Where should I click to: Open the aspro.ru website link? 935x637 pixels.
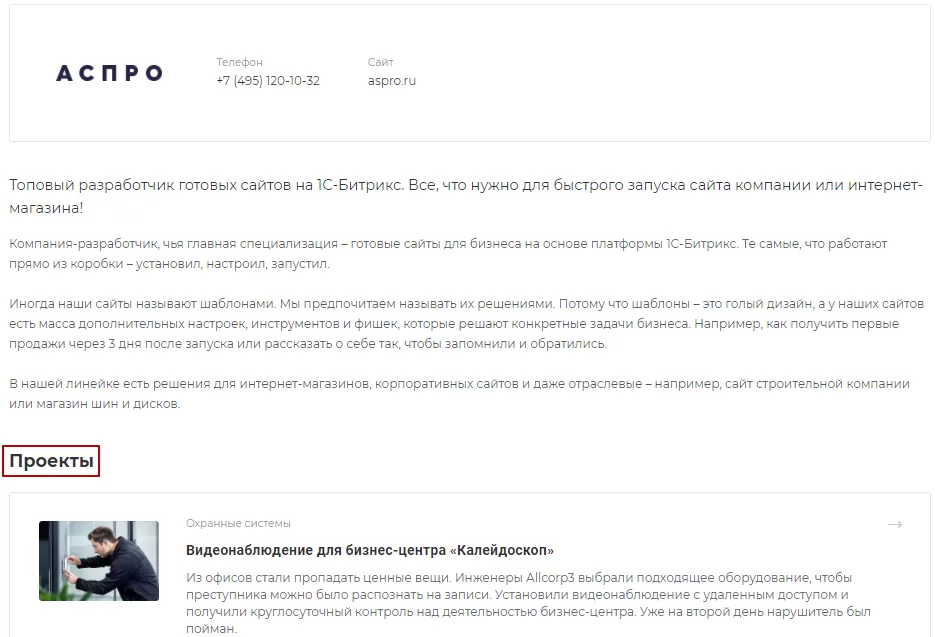(392, 81)
